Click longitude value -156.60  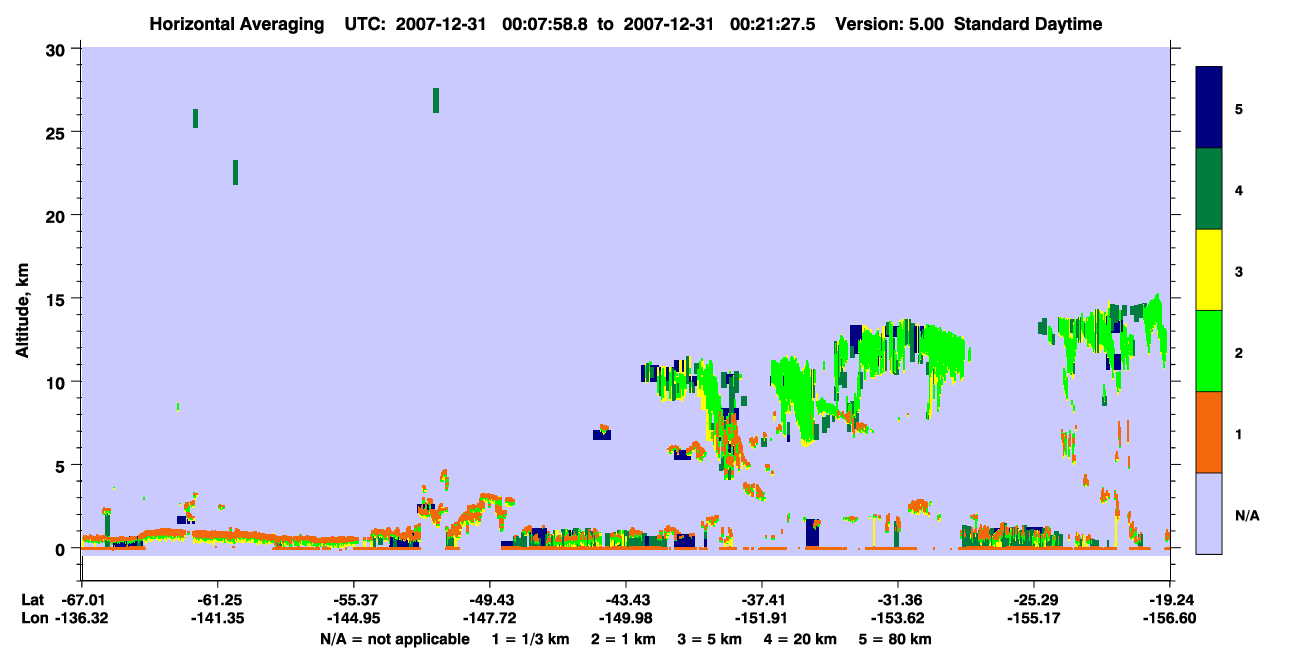coord(1169,619)
